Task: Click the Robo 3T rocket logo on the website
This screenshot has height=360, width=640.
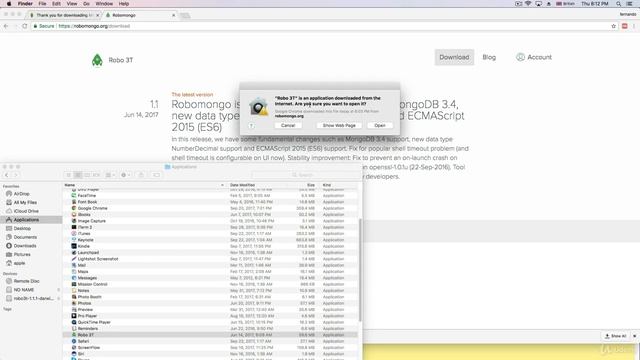Action: [97, 60]
